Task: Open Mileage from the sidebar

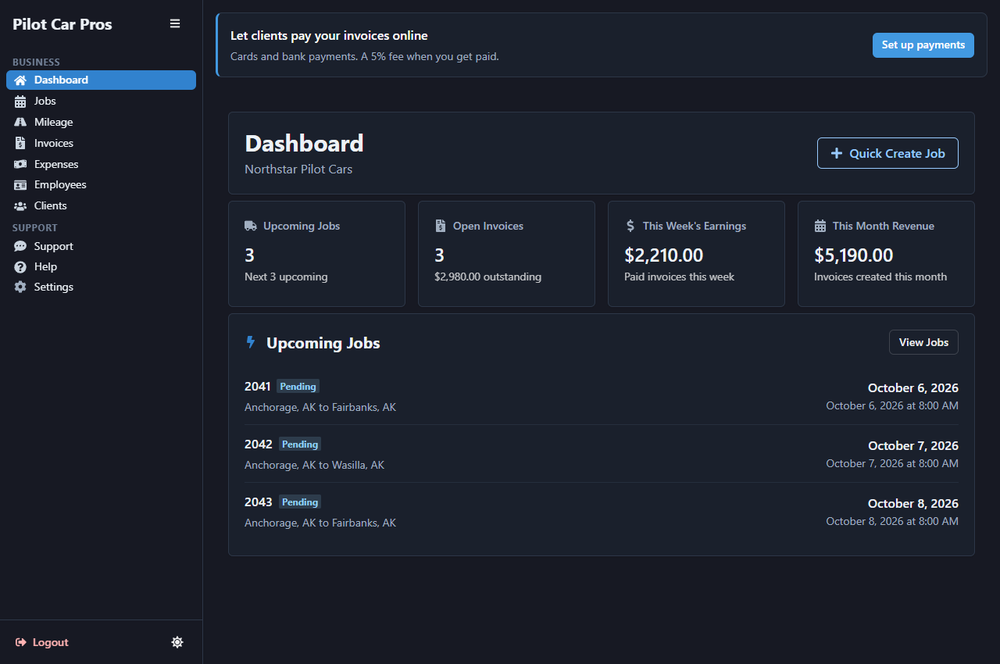Action: pyautogui.click(x=101, y=122)
